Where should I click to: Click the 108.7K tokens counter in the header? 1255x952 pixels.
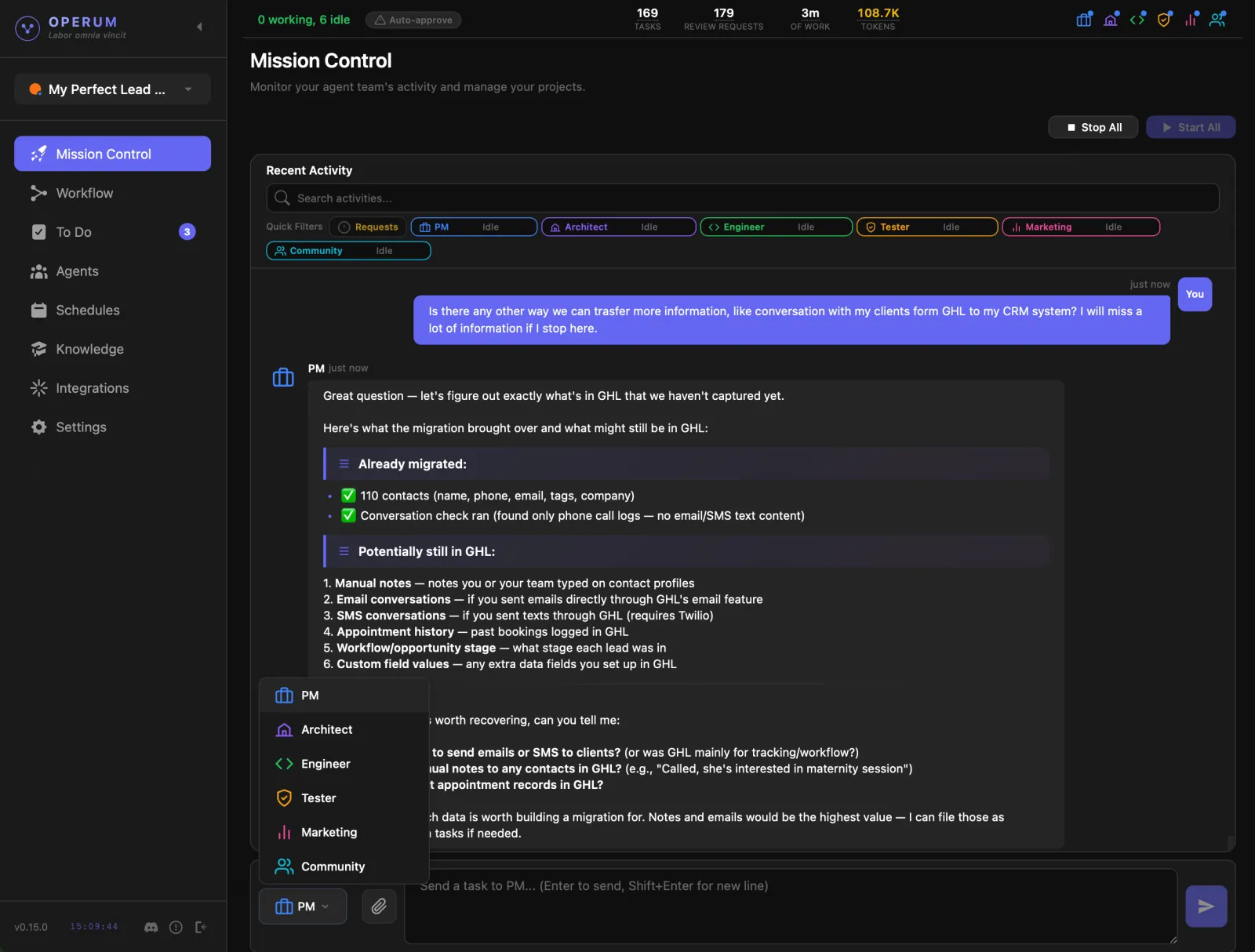[x=877, y=18]
